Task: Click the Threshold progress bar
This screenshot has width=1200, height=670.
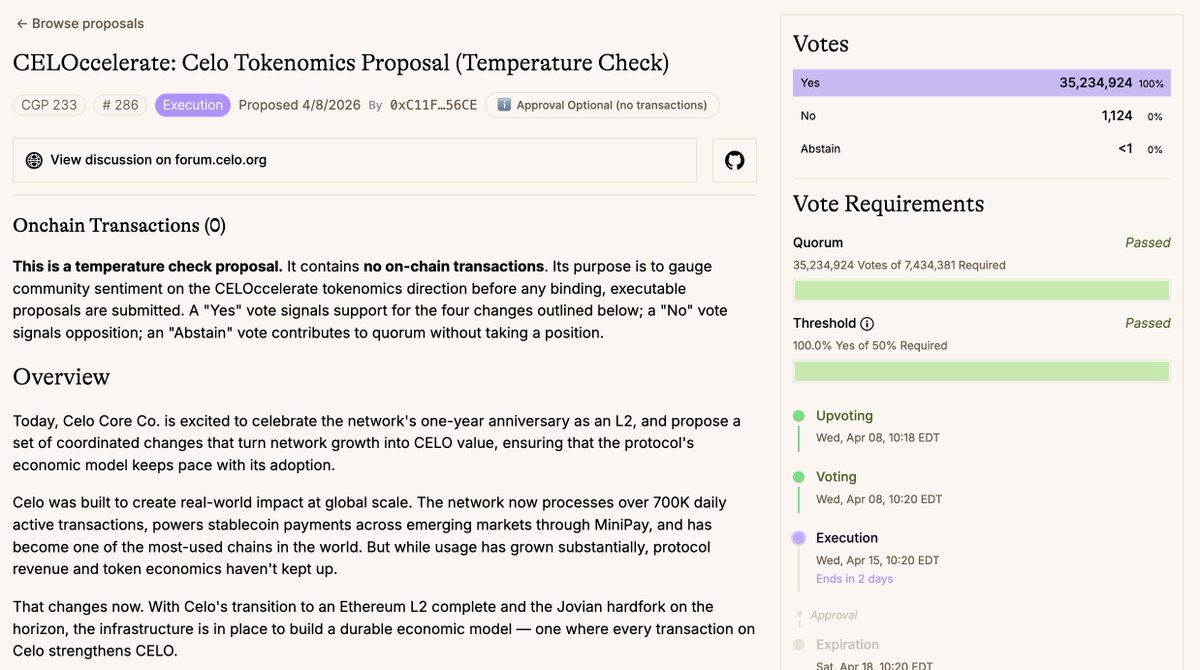Action: coord(981,371)
